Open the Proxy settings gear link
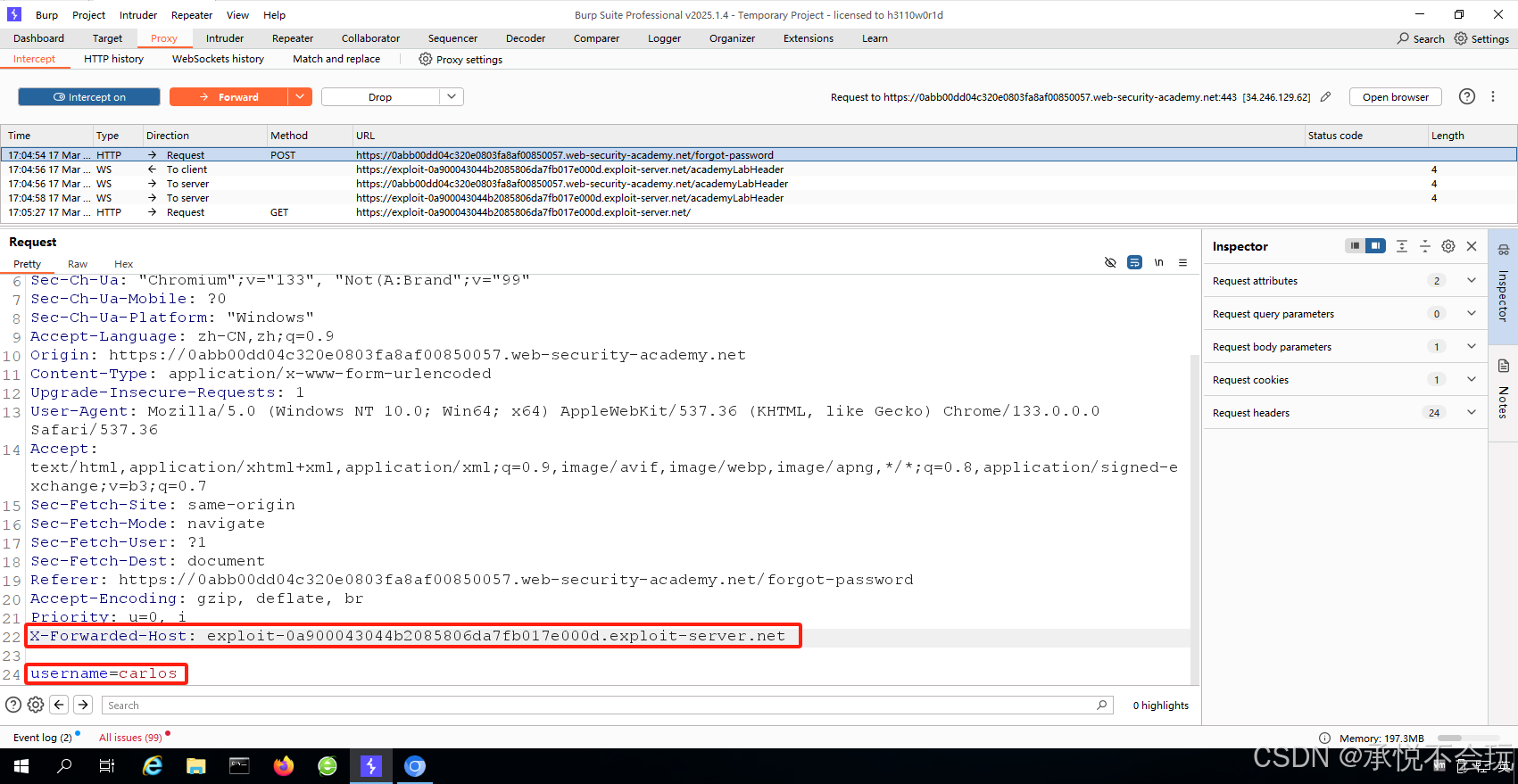 (460, 59)
